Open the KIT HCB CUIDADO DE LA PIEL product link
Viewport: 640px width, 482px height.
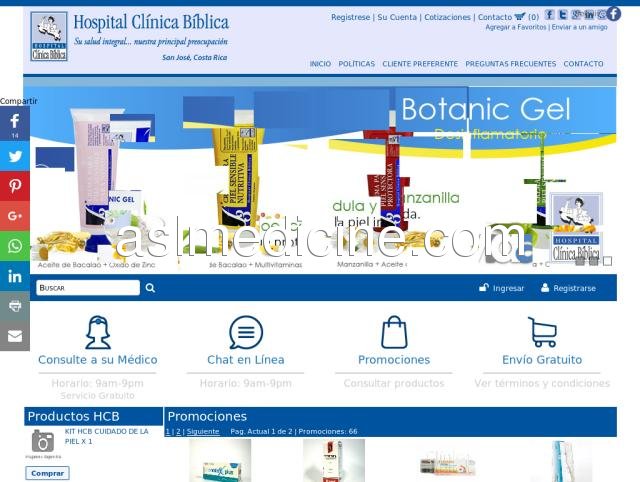(107, 436)
